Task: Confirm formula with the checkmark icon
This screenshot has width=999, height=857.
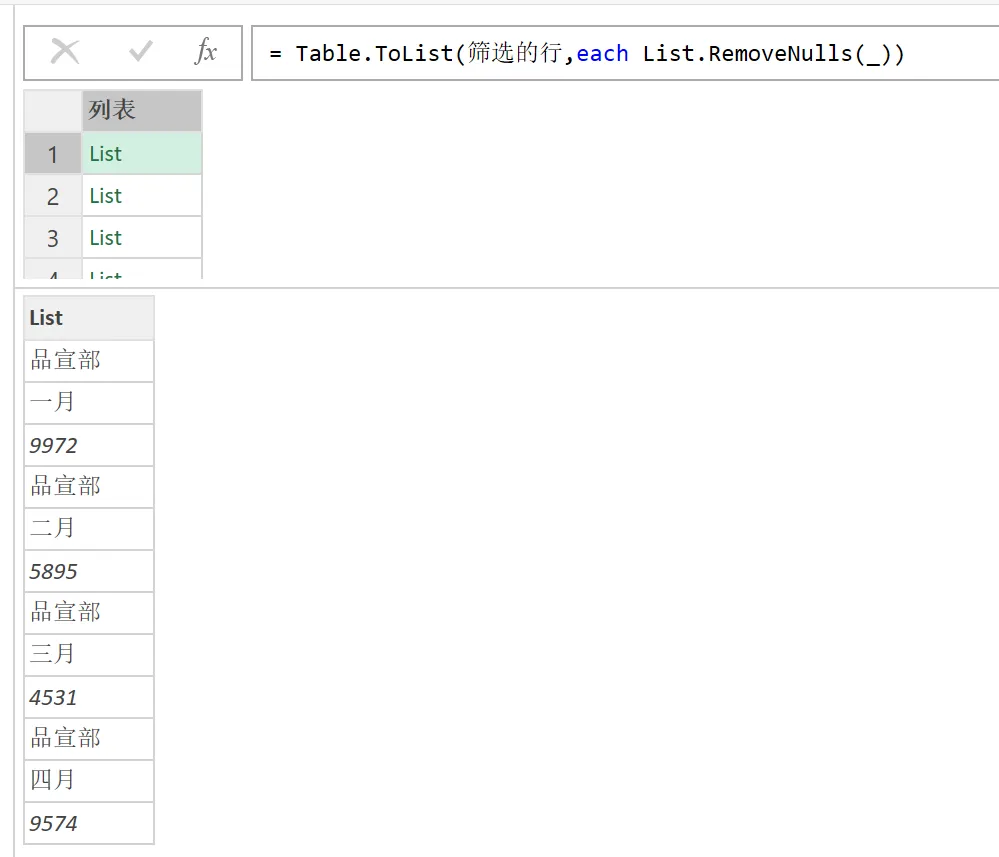Action: point(140,52)
